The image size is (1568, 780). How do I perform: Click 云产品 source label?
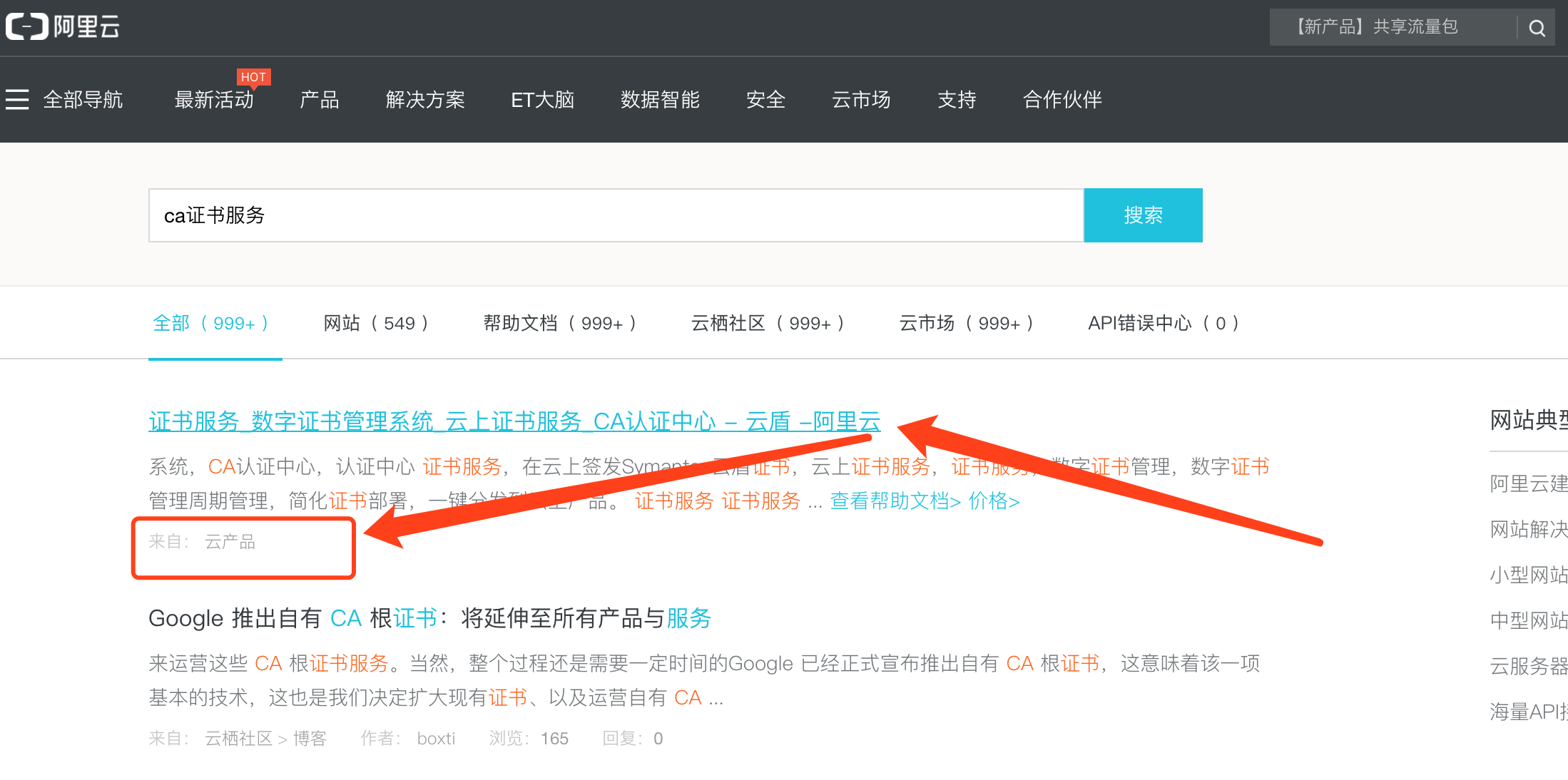point(230,542)
